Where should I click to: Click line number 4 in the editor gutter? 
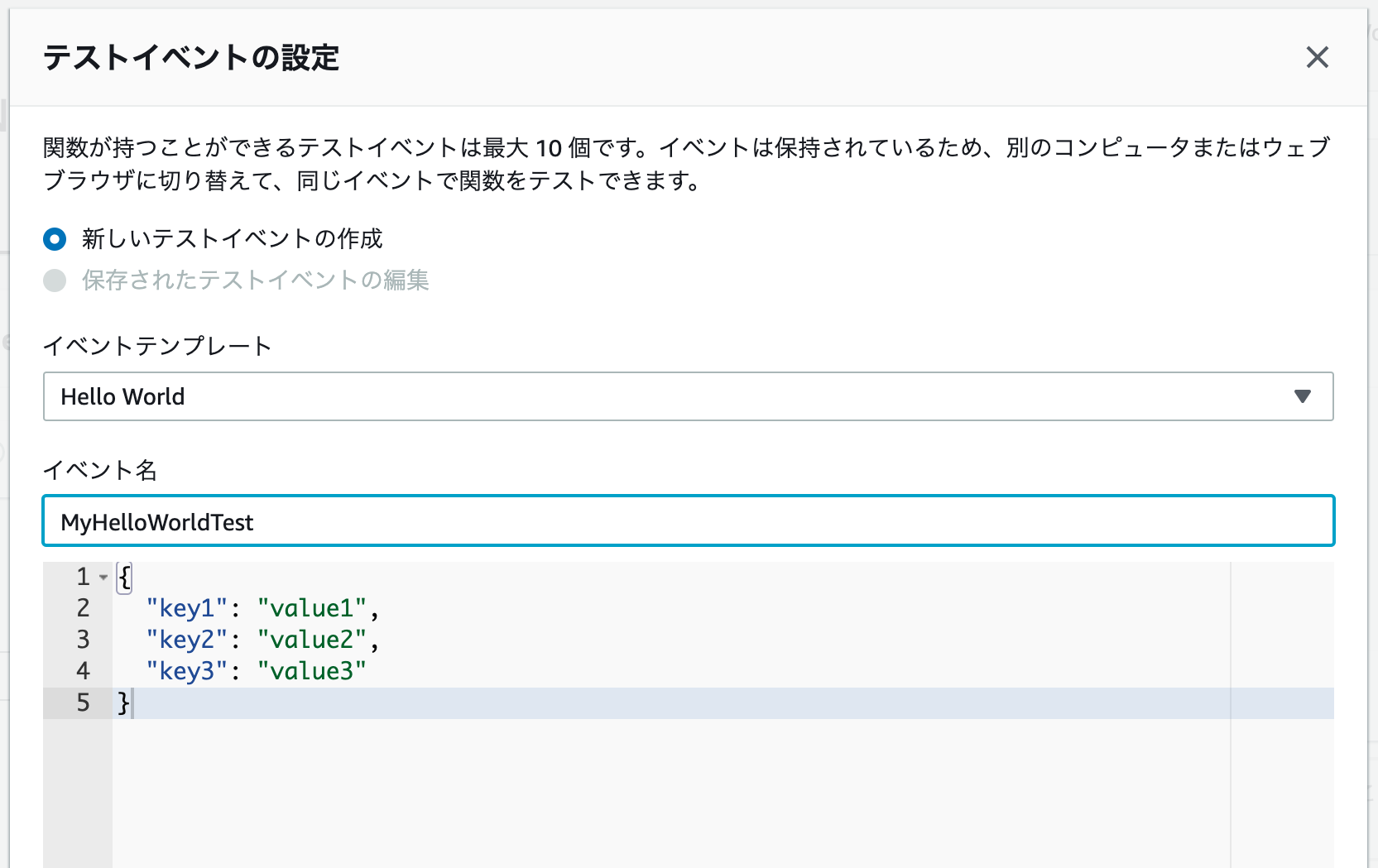tap(83, 671)
